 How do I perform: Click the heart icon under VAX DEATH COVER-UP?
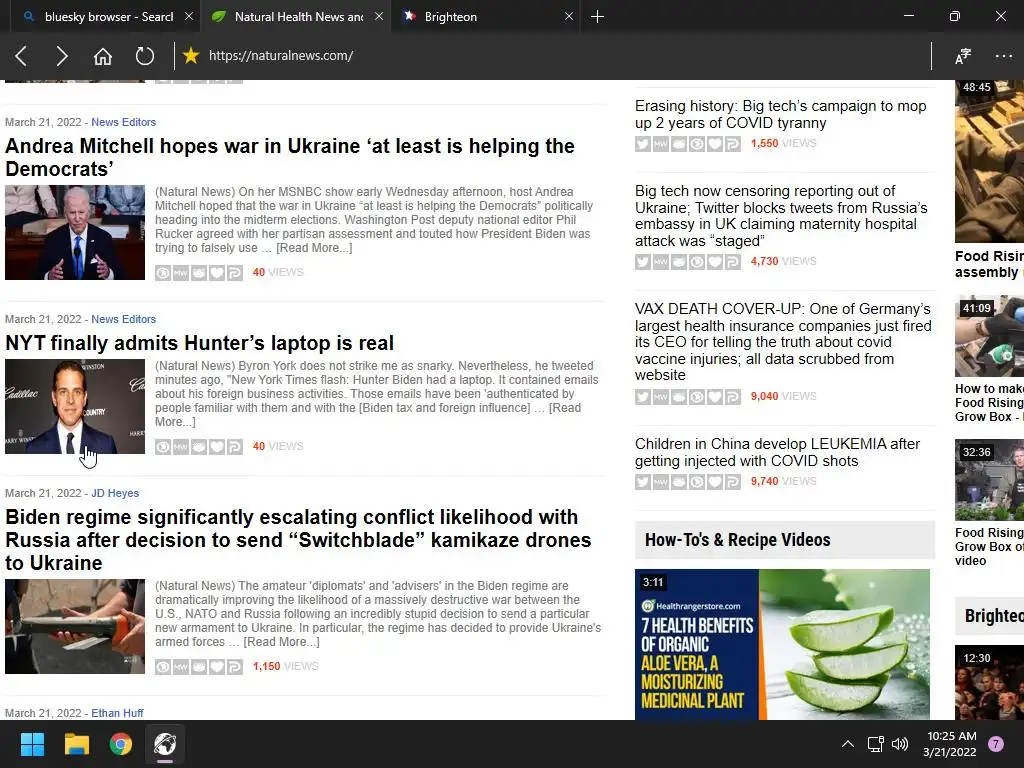point(715,396)
